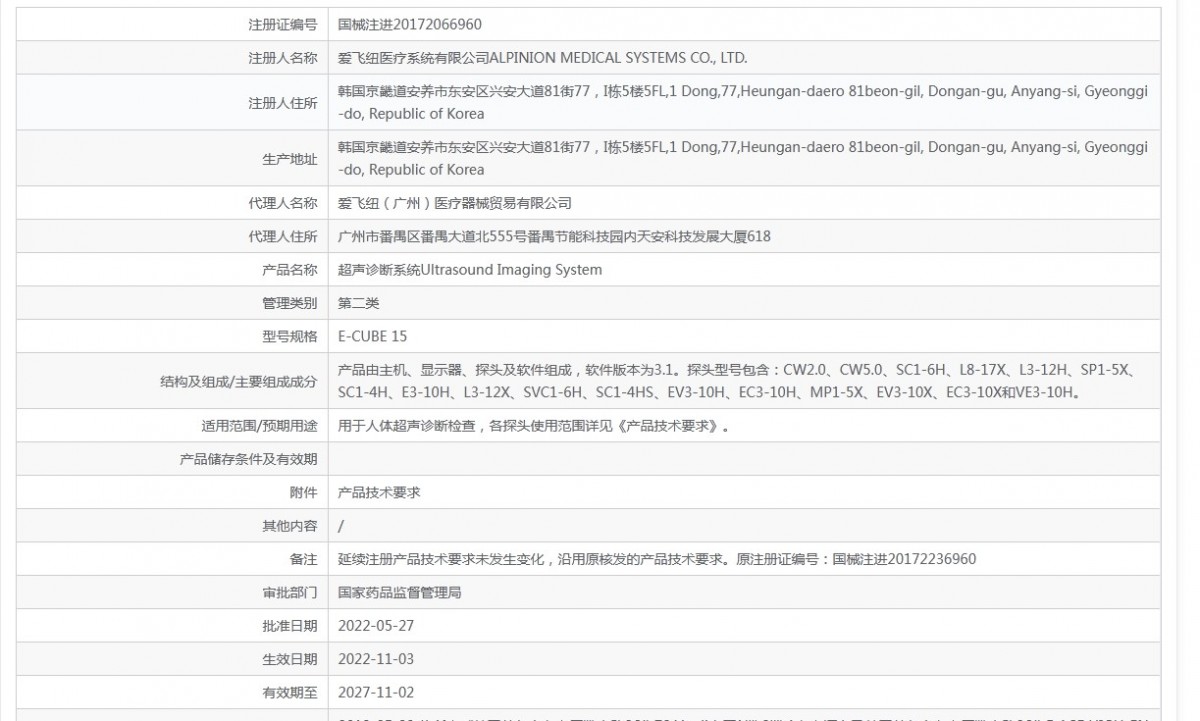The height and width of the screenshot is (721, 1200).
Task: Click the 产品储存条件及有效期 label
Action: pyautogui.click(x=248, y=460)
